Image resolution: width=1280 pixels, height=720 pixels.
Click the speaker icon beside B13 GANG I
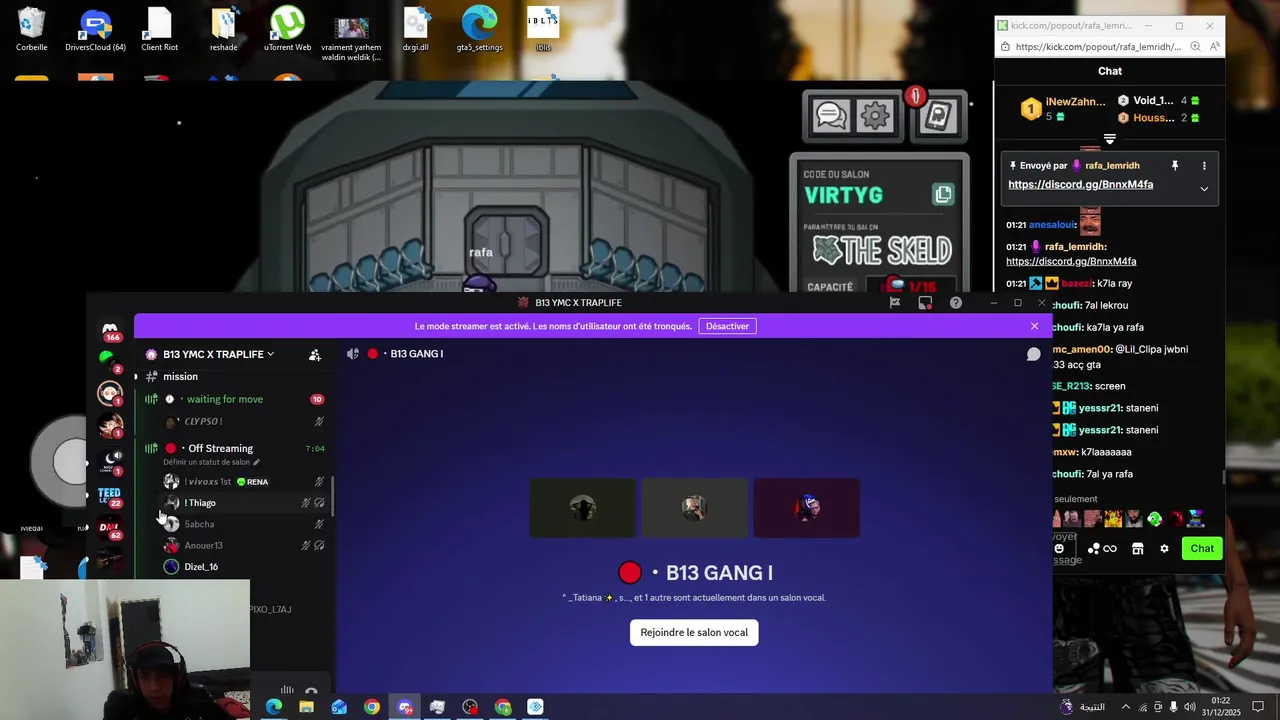click(x=352, y=354)
